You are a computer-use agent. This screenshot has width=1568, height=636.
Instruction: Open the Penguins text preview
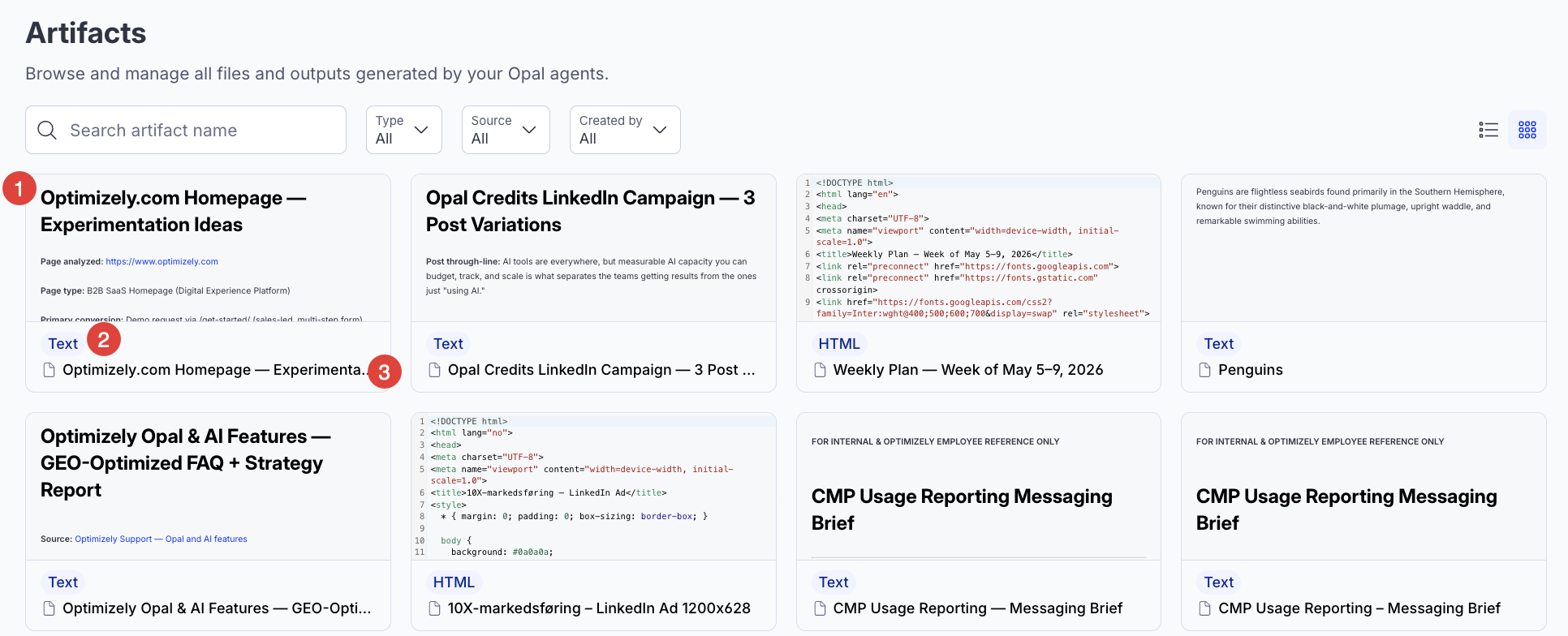click(x=1363, y=248)
